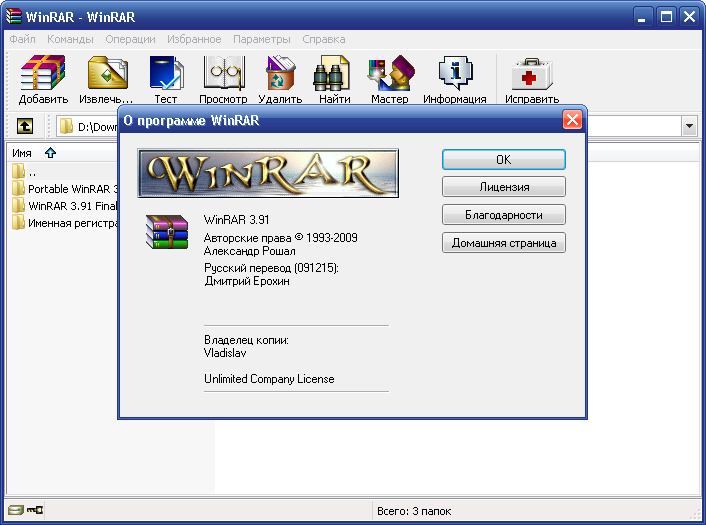Open the Параметры menu
This screenshot has height=525, width=706.
(x=261, y=39)
